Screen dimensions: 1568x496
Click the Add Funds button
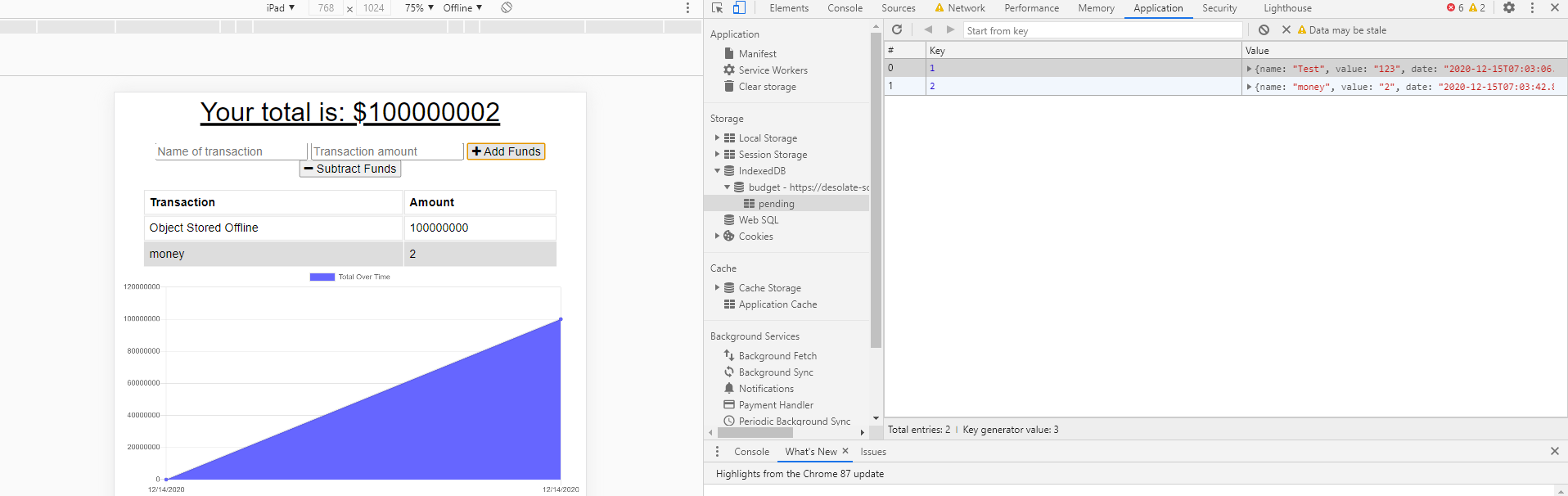point(506,151)
